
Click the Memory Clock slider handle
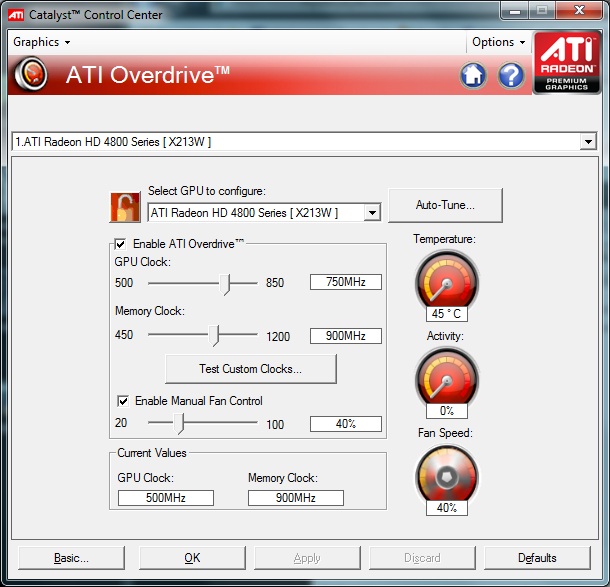click(214, 335)
